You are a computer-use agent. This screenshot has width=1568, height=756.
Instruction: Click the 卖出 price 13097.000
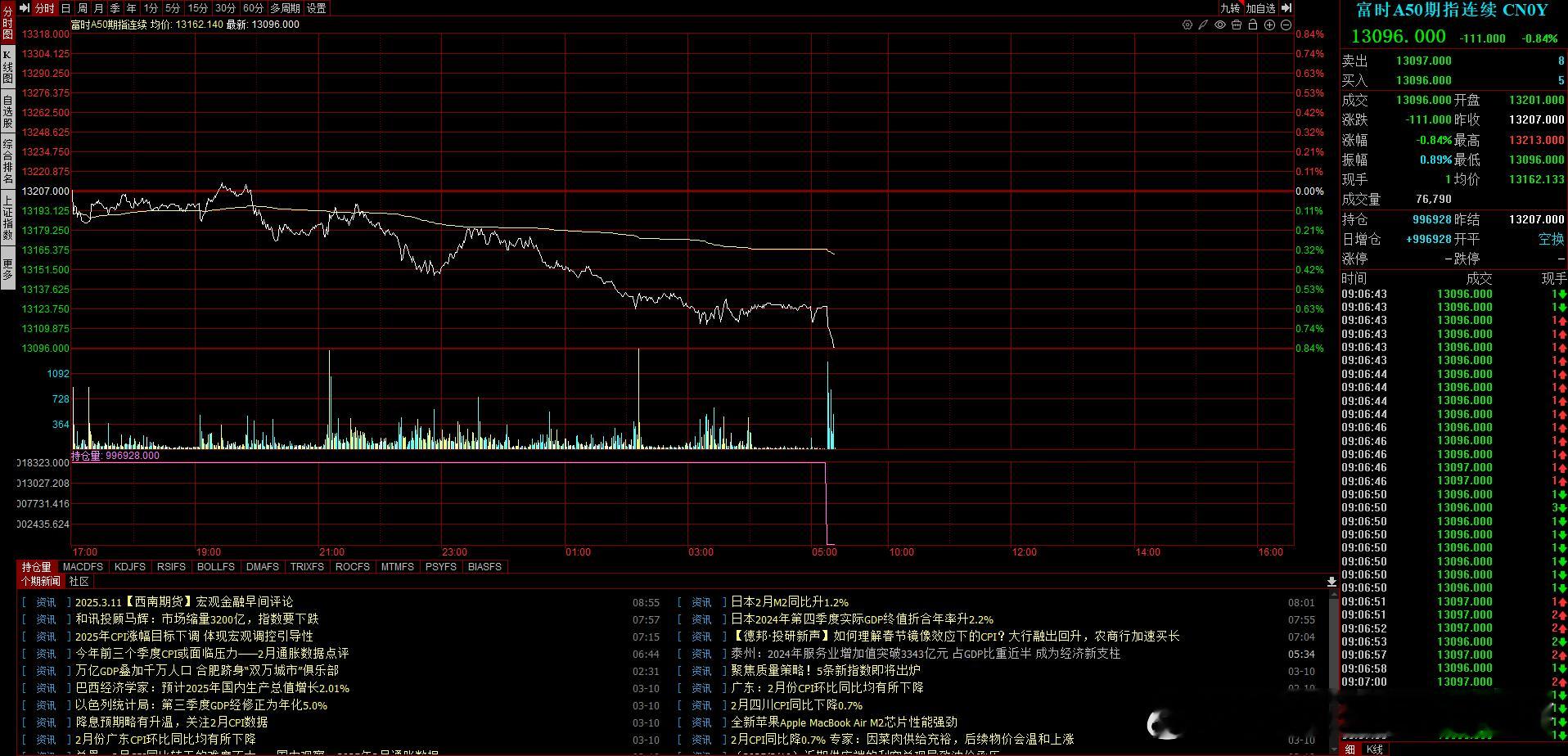(1424, 61)
